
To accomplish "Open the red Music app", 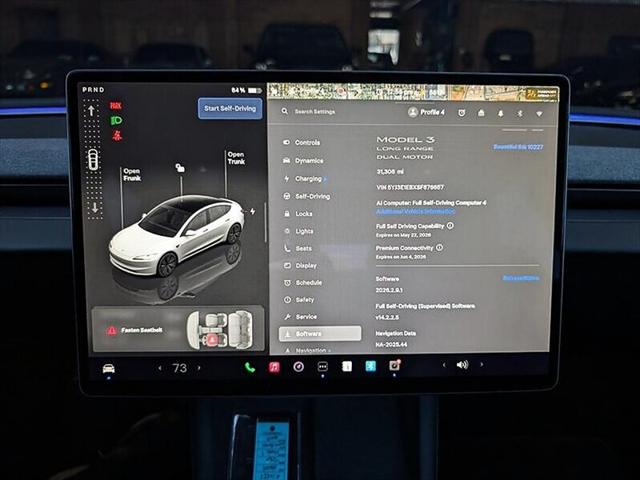I will coord(274,367).
